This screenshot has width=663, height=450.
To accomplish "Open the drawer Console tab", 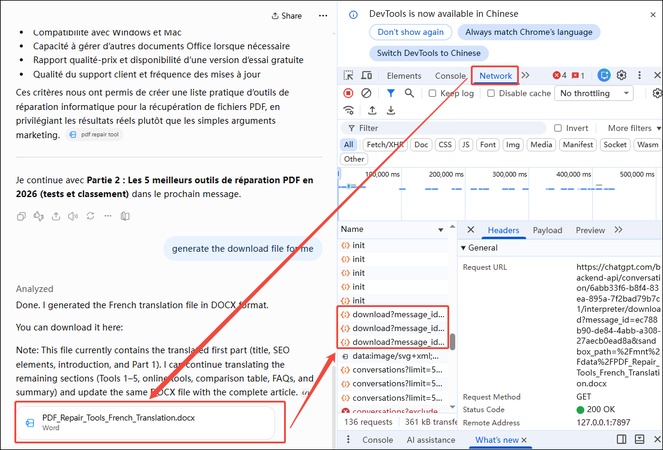I will click(377, 440).
